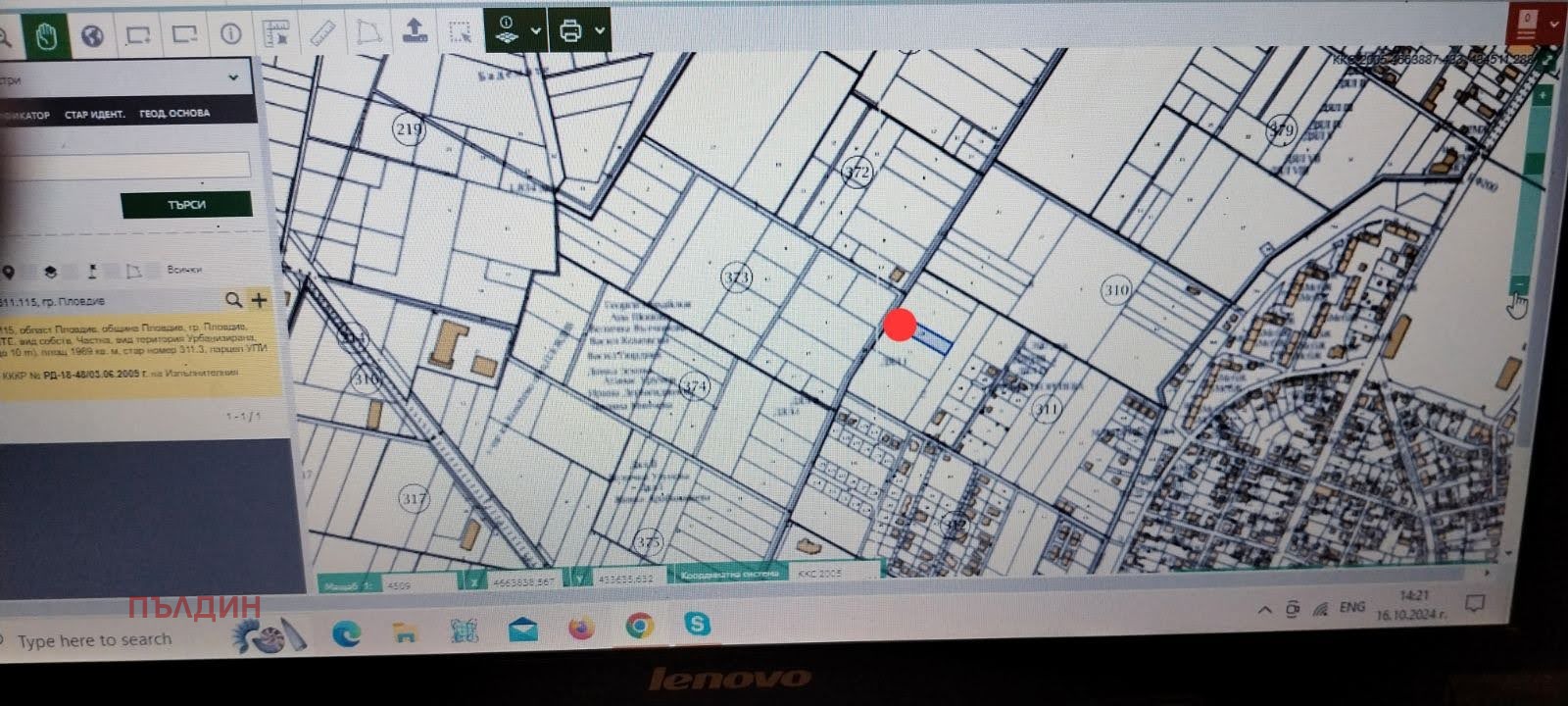
Task: Expand the register selector dropdown
Action: click(232, 77)
